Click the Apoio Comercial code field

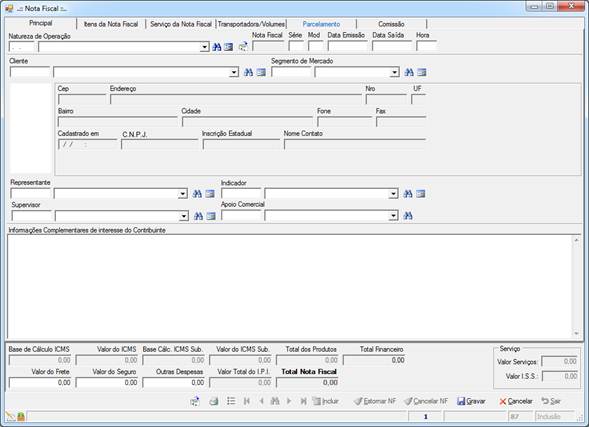241,216
